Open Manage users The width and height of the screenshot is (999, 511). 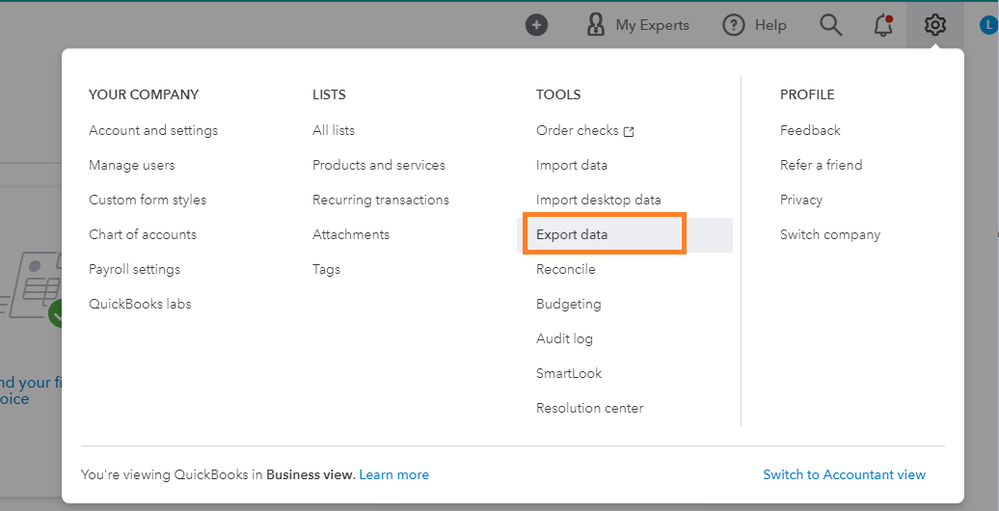132,165
